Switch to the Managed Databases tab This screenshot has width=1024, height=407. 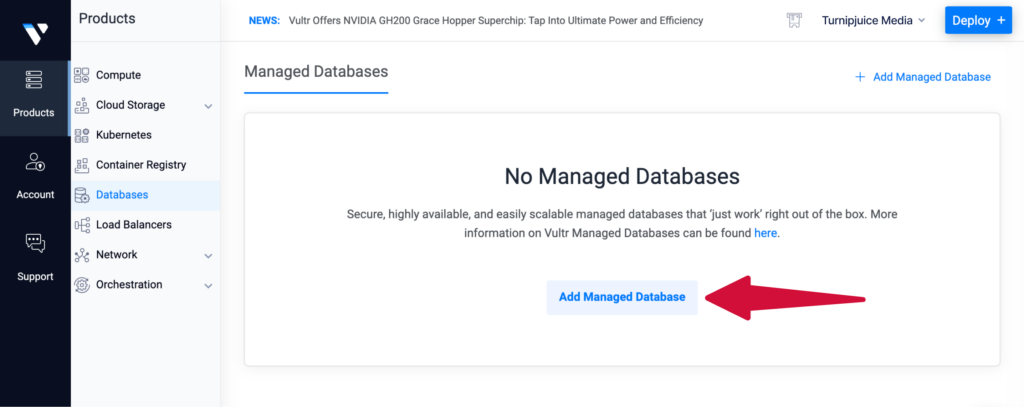click(316, 72)
